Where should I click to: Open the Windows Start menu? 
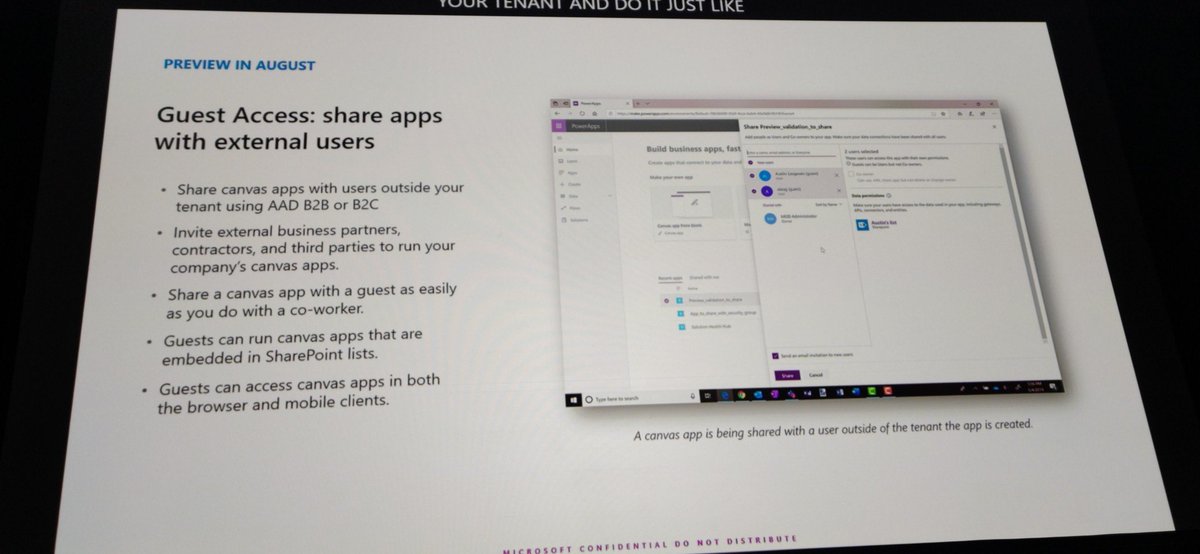click(x=574, y=400)
